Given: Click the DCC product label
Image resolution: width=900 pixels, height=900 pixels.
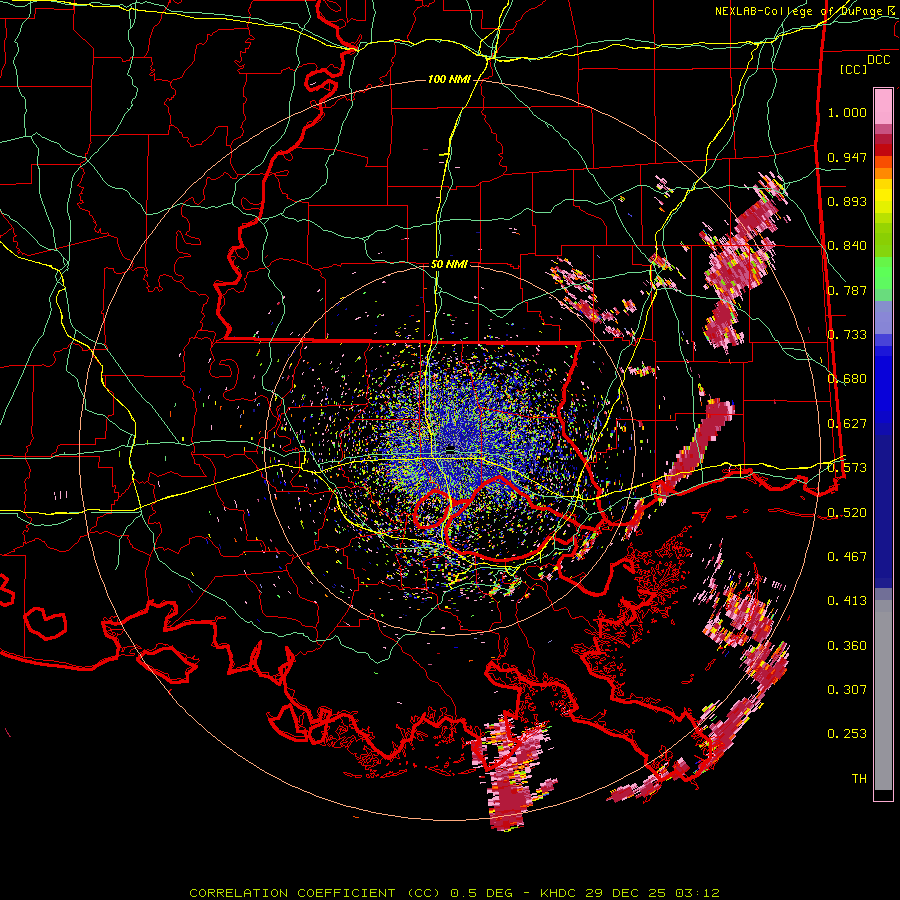Looking at the screenshot, I should 879,60.
